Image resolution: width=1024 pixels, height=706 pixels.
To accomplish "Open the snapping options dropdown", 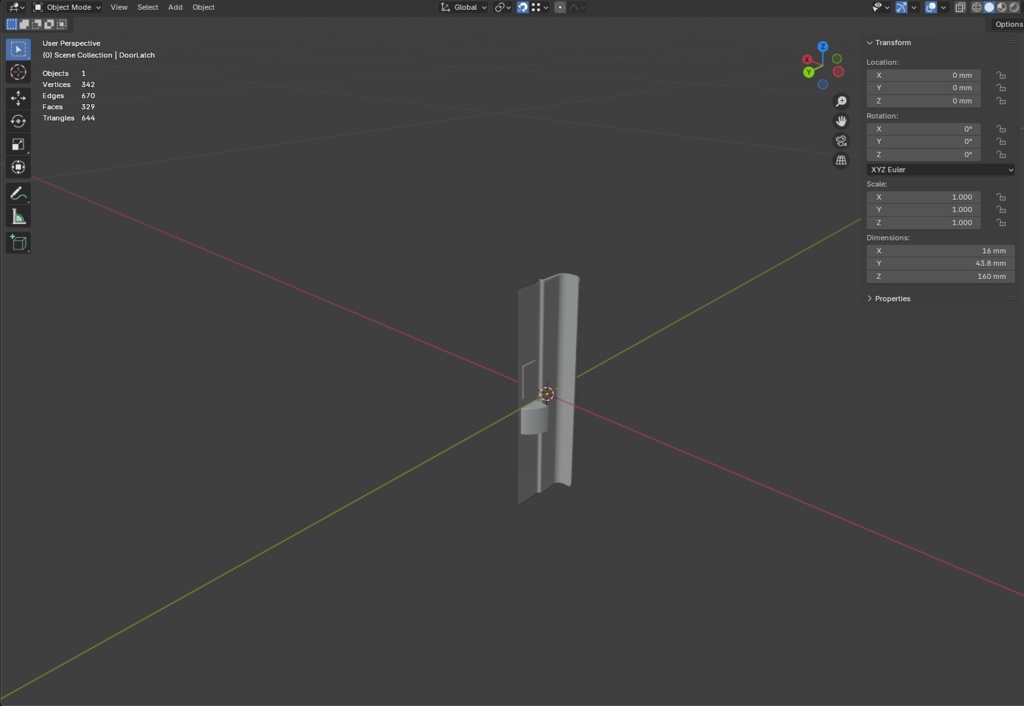I will tap(539, 7).
